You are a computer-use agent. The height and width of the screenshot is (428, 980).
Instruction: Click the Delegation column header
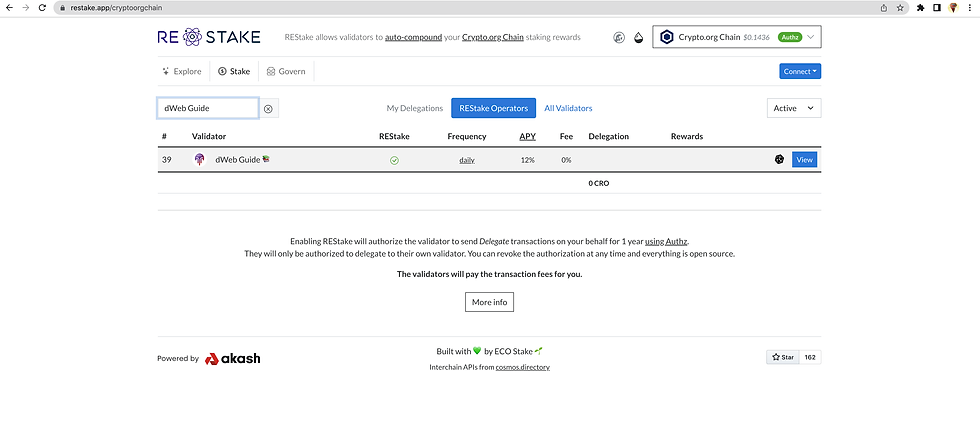coord(609,136)
